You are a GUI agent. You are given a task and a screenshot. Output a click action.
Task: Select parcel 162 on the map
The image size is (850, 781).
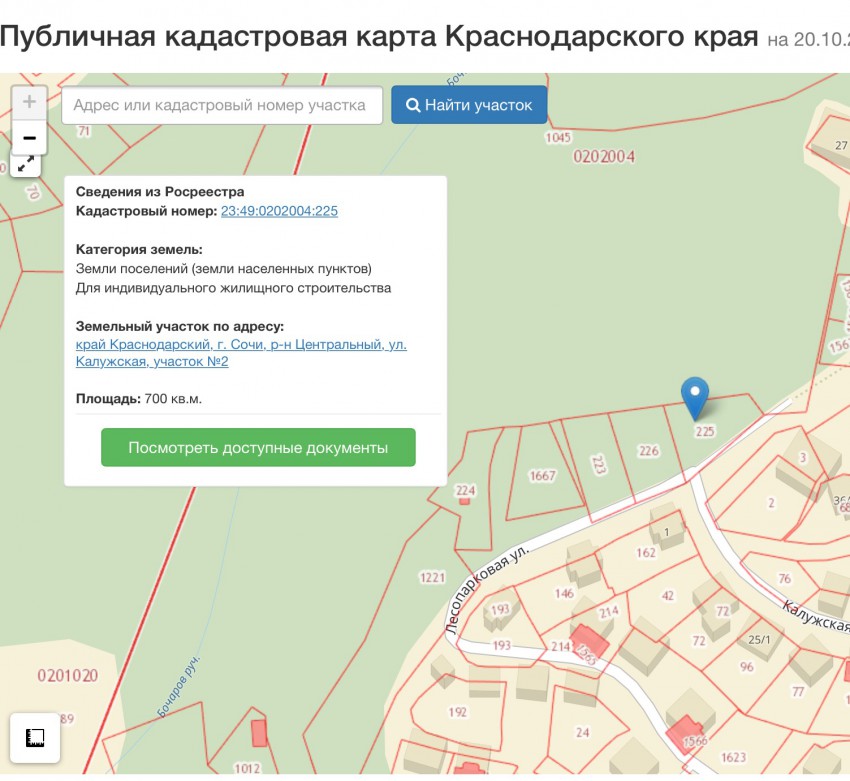coord(645,552)
